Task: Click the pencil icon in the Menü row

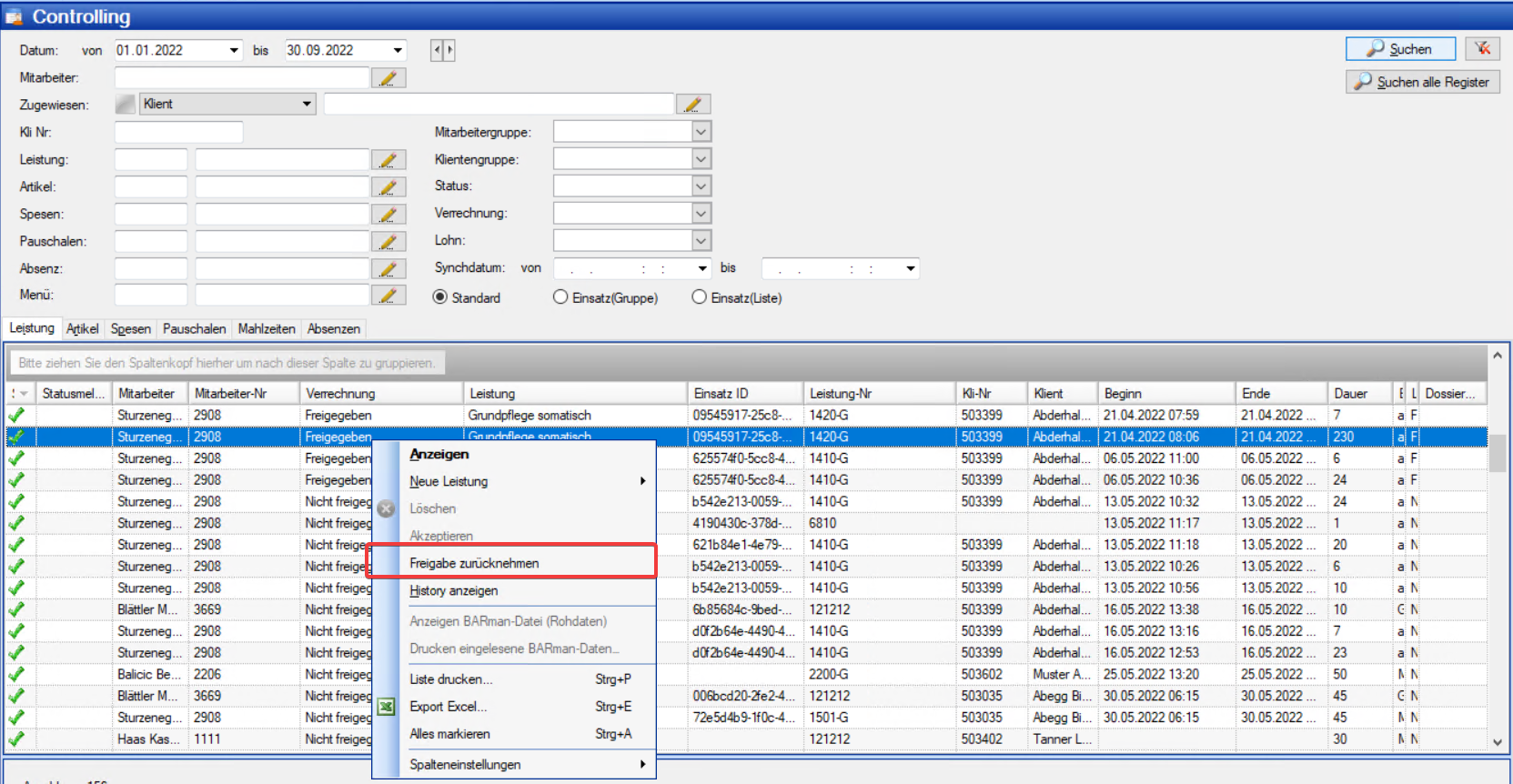Action: [388, 296]
